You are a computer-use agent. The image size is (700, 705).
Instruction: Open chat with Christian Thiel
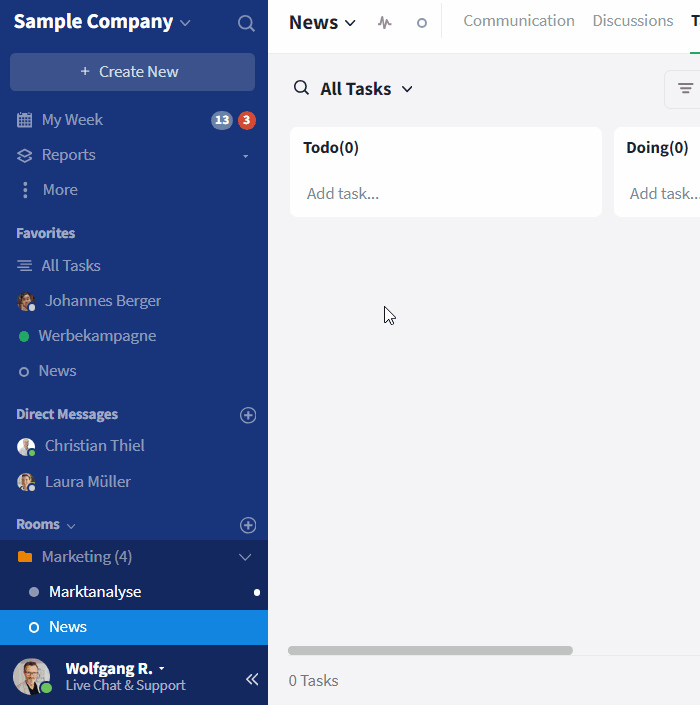point(94,446)
